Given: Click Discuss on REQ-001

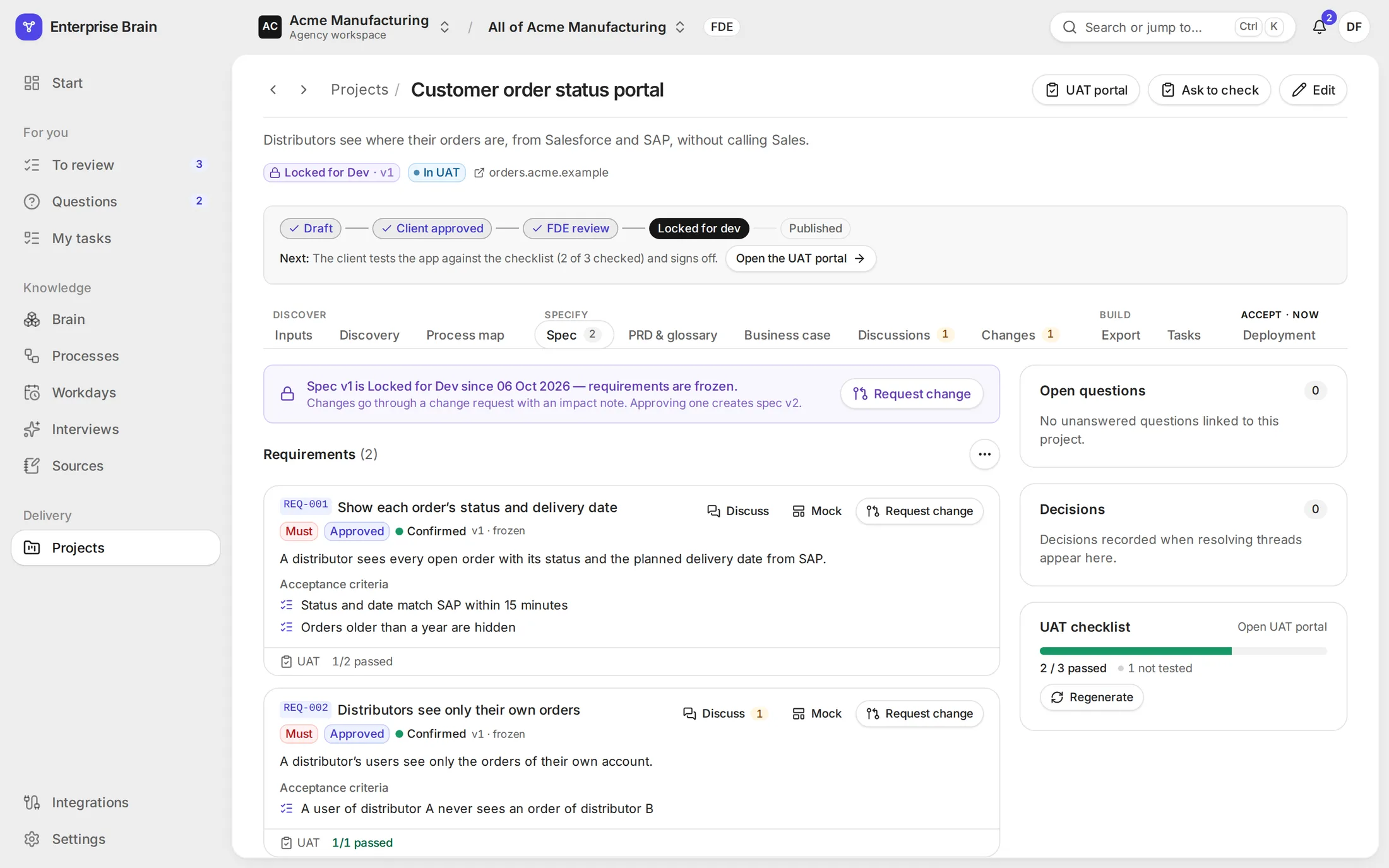Looking at the screenshot, I should point(737,511).
